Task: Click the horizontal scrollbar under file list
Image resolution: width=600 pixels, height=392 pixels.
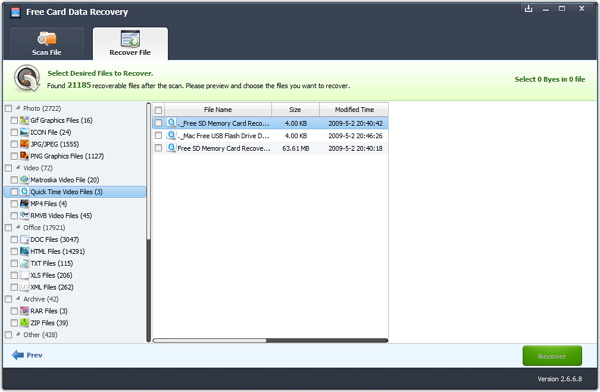Action: tap(210, 340)
